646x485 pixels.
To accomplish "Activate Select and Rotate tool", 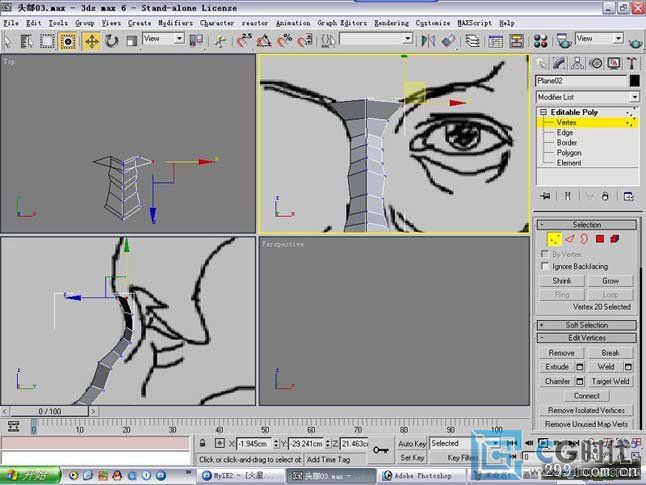I will pyautogui.click(x=111, y=41).
